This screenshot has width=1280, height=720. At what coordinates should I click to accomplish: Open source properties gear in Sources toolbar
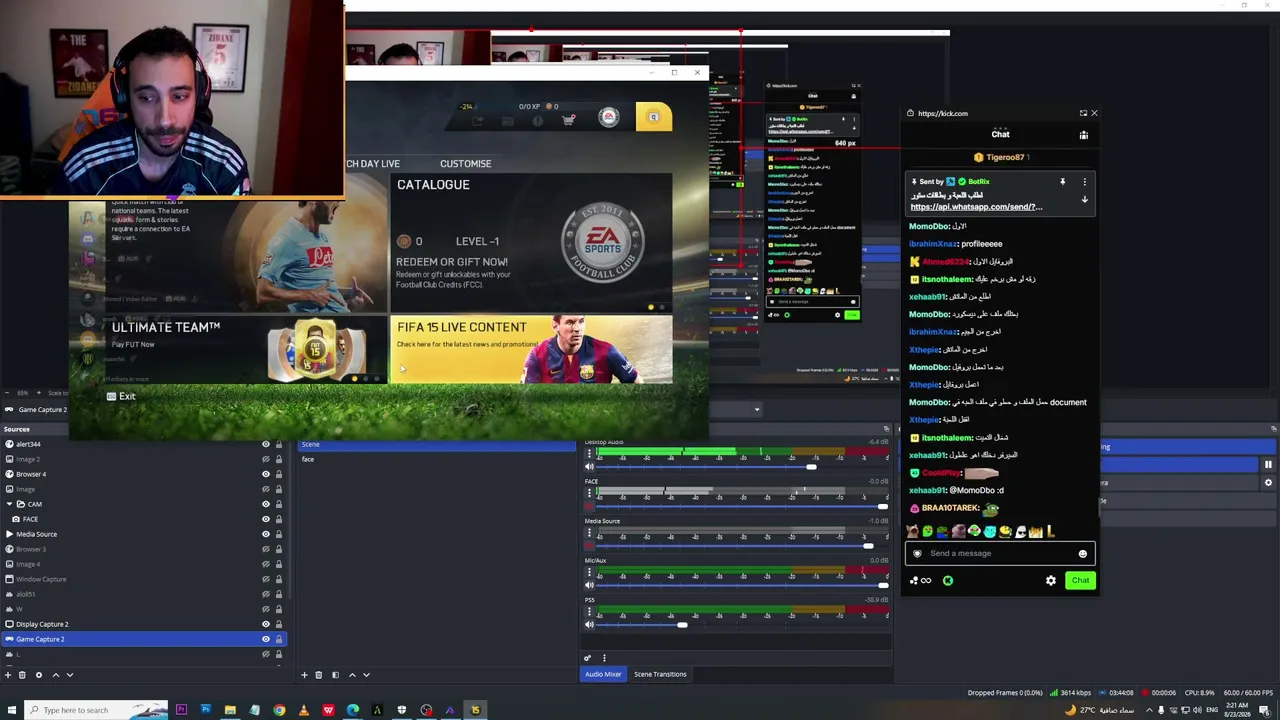[39, 675]
